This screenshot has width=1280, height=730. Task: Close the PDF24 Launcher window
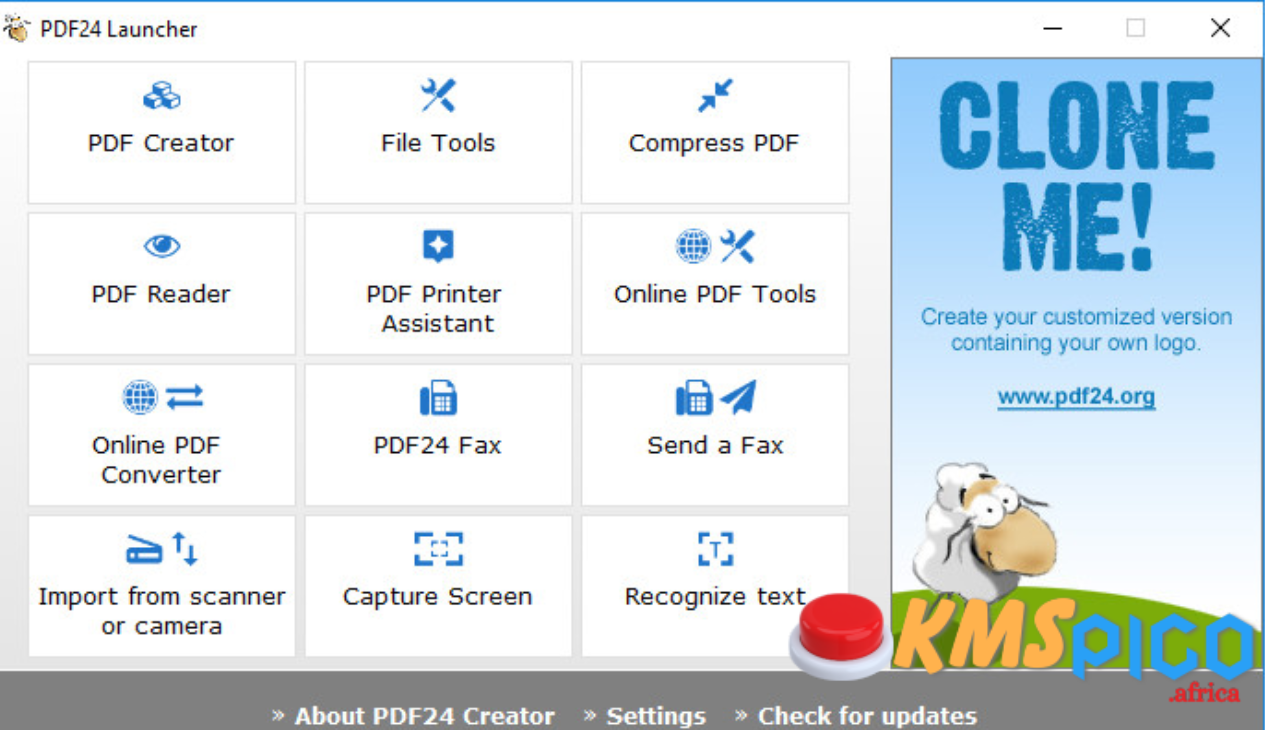tap(1220, 28)
